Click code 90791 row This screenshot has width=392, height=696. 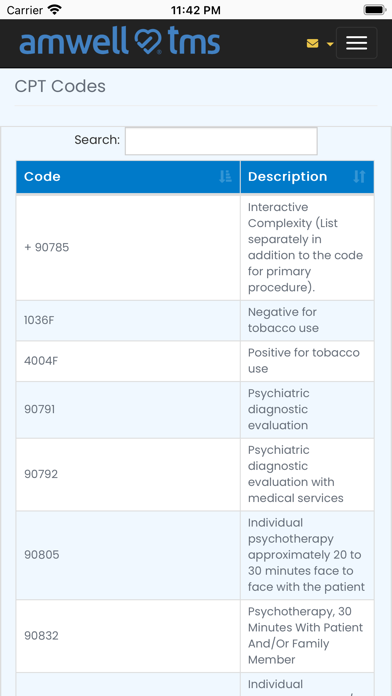(x=195, y=409)
